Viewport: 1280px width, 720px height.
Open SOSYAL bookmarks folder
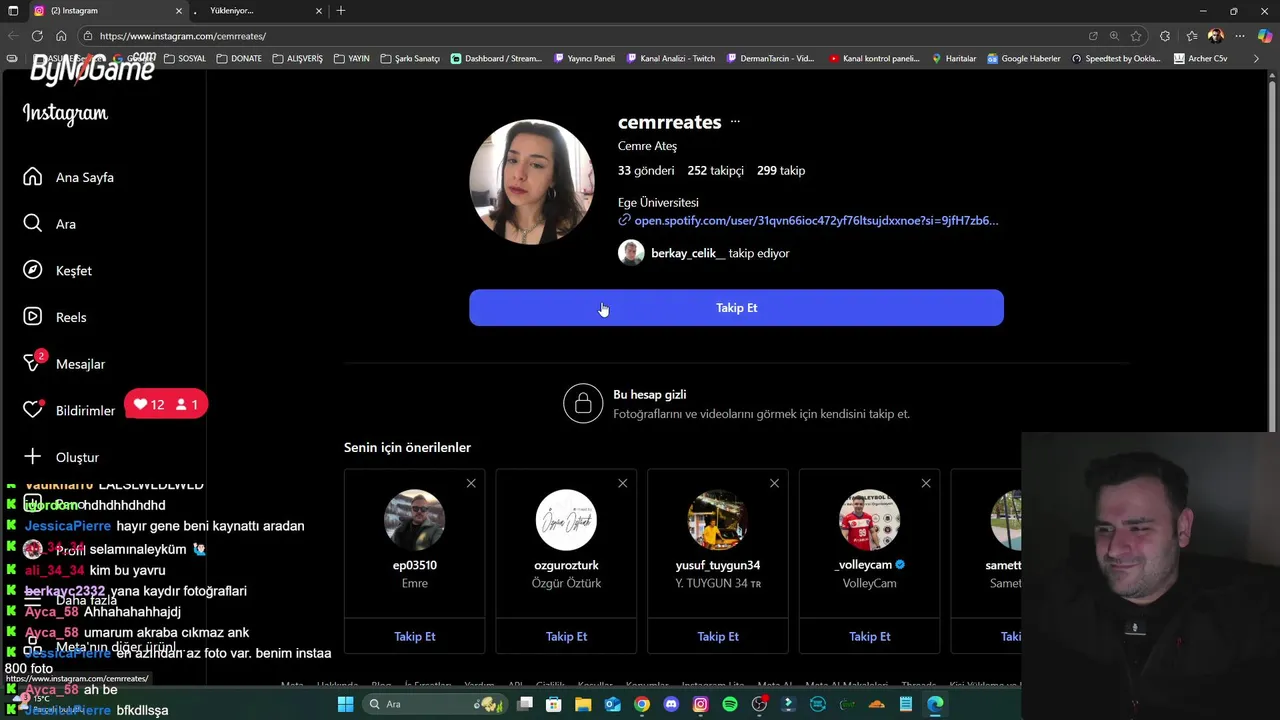pyautogui.click(x=185, y=58)
